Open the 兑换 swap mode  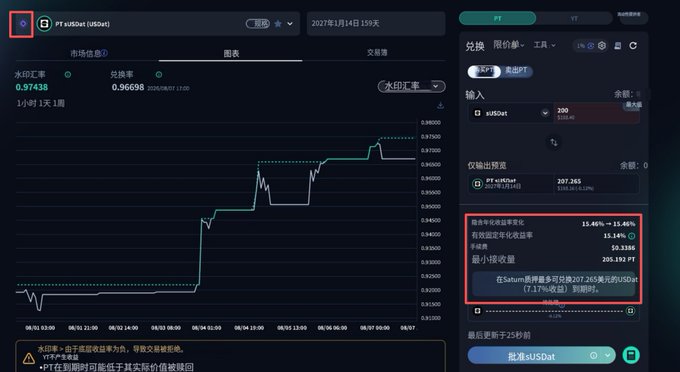tap(475, 46)
